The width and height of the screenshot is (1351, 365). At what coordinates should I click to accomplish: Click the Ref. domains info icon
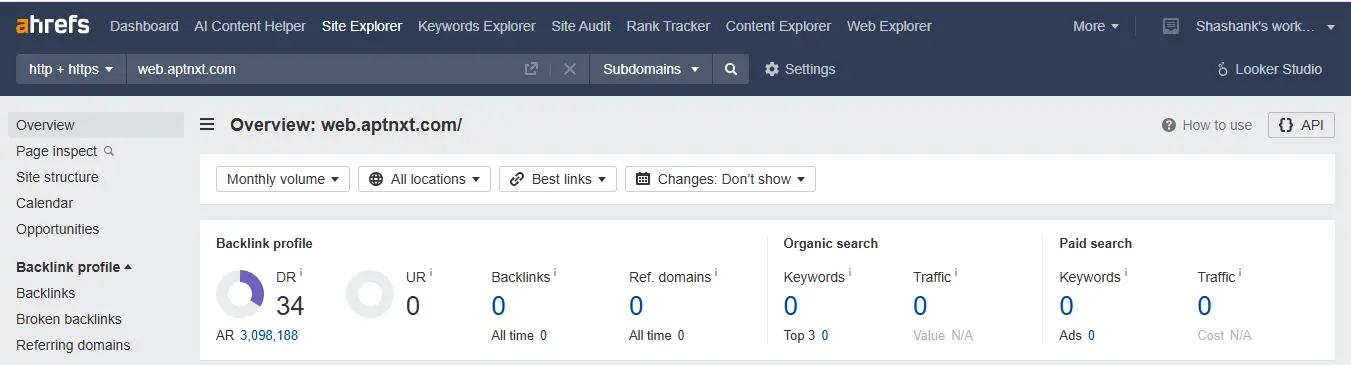pos(716,272)
